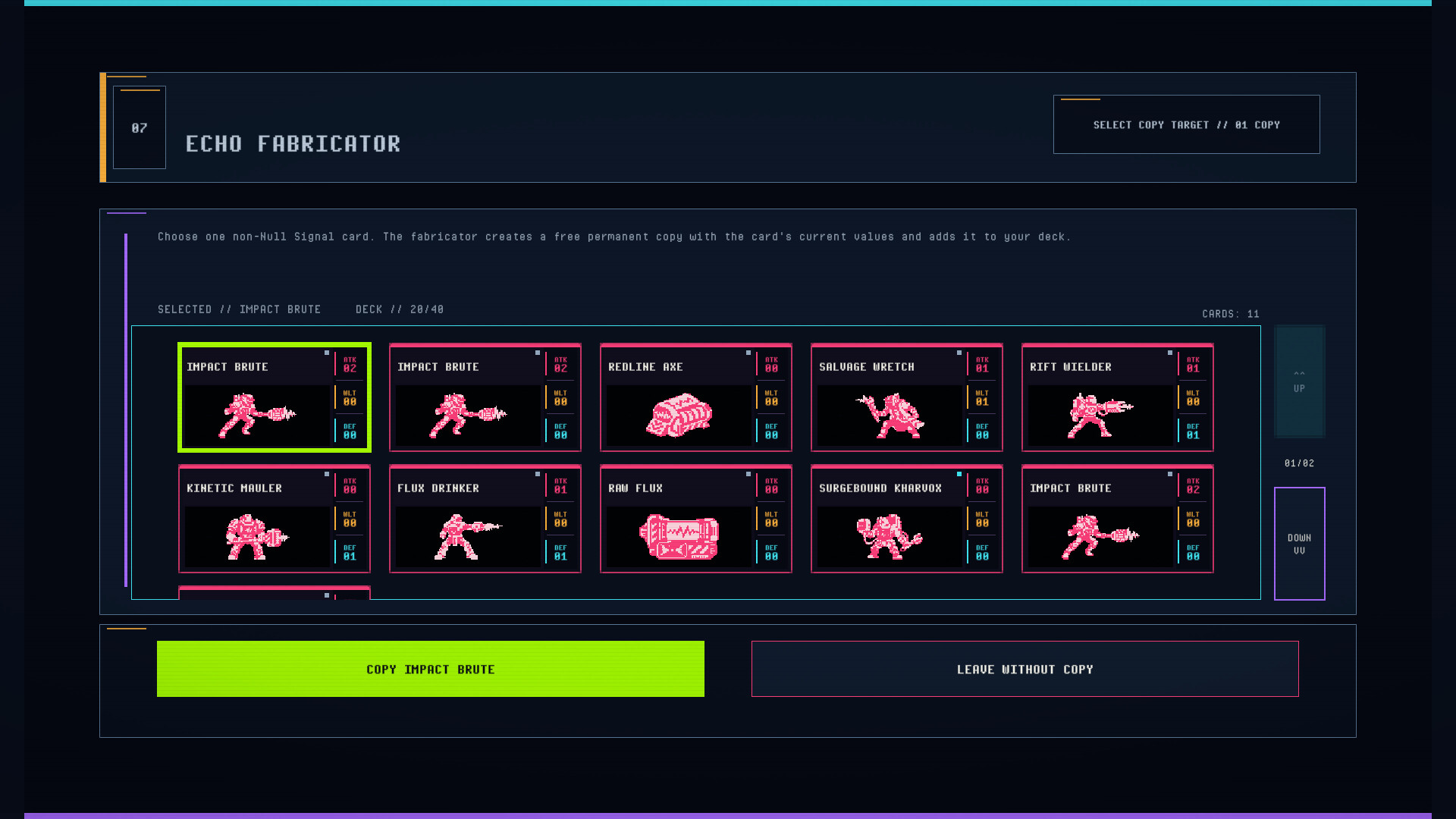Click the Cards: 11 count
The width and height of the screenshot is (1456, 819).
click(x=1231, y=314)
